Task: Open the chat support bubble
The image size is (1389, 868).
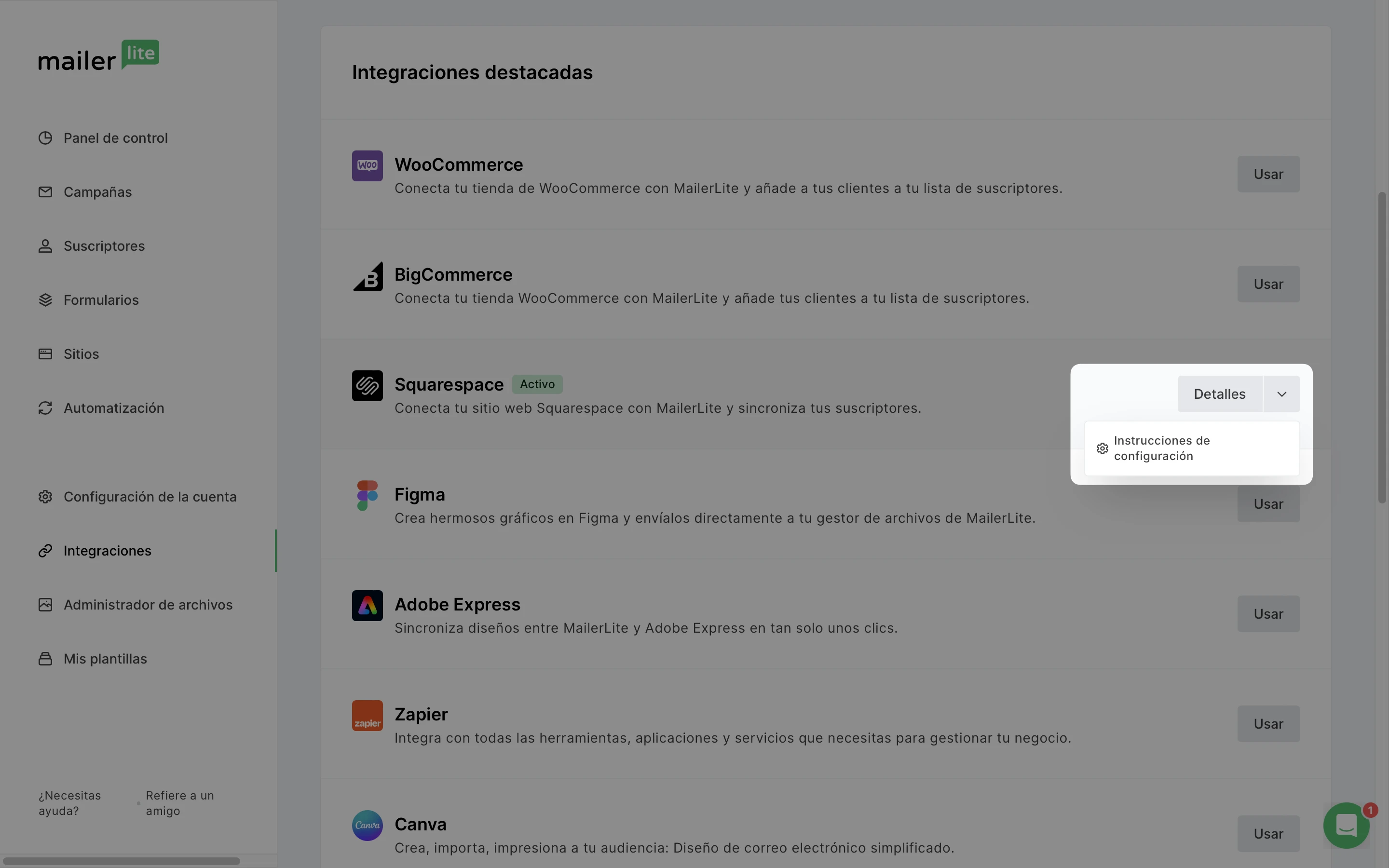Action: click(1347, 826)
